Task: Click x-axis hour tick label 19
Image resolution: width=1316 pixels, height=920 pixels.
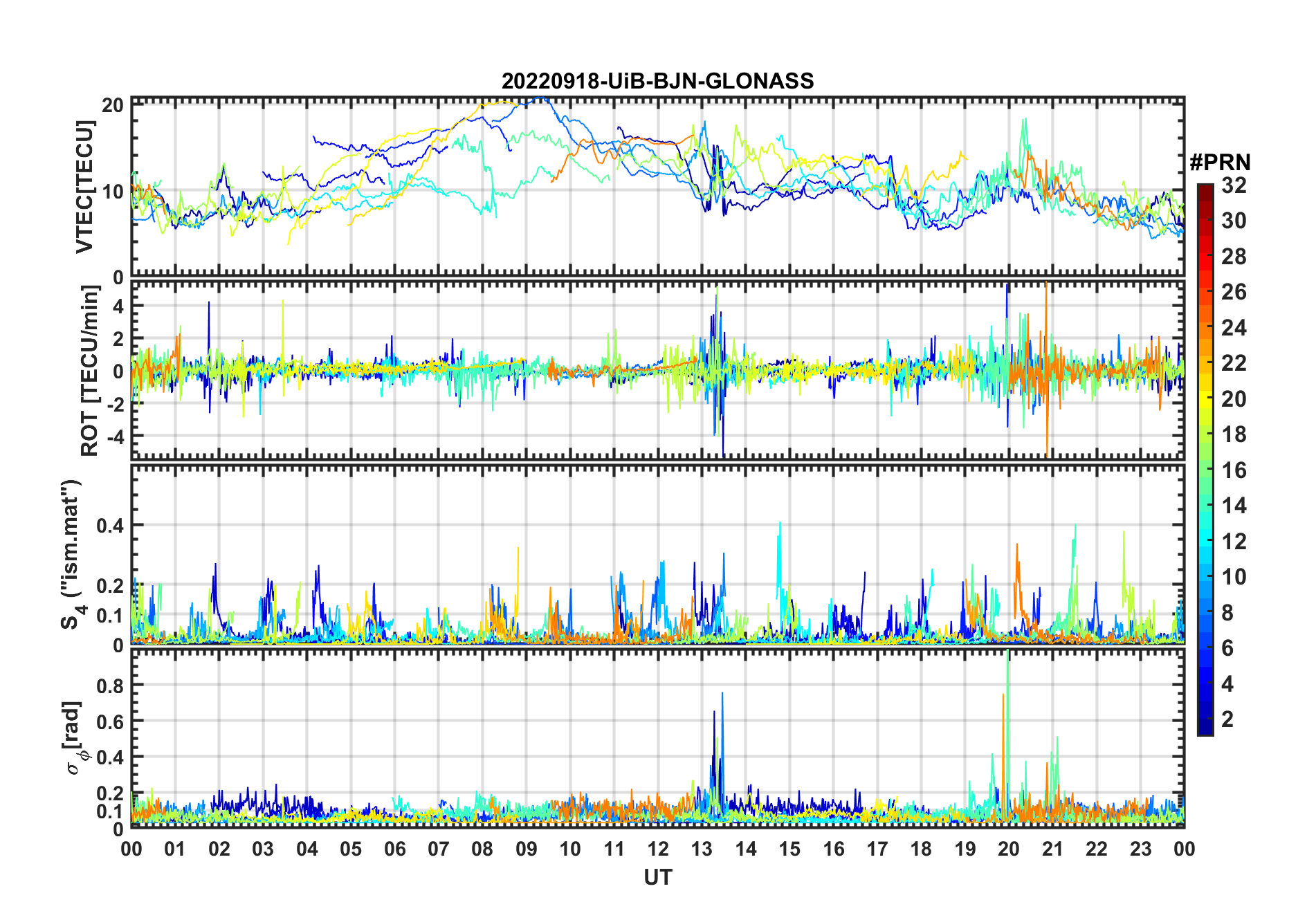Action: click(965, 849)
